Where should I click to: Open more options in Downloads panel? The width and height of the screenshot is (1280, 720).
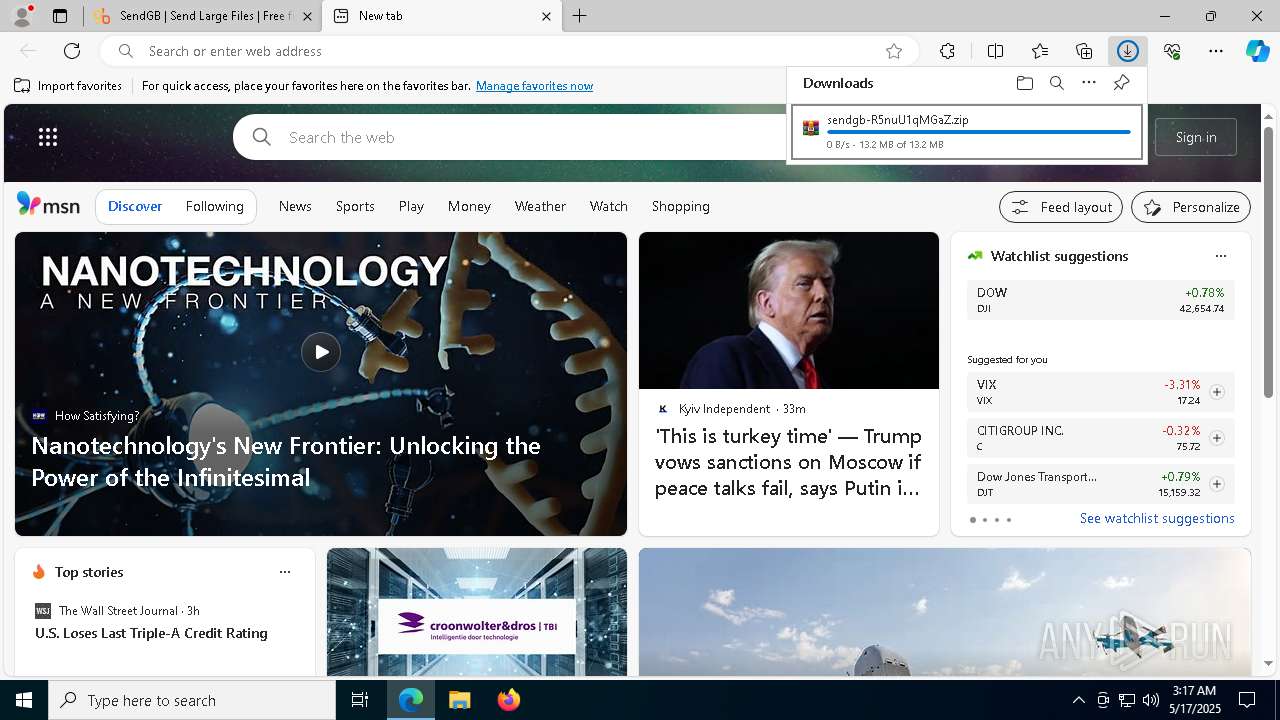(1089, 83)
